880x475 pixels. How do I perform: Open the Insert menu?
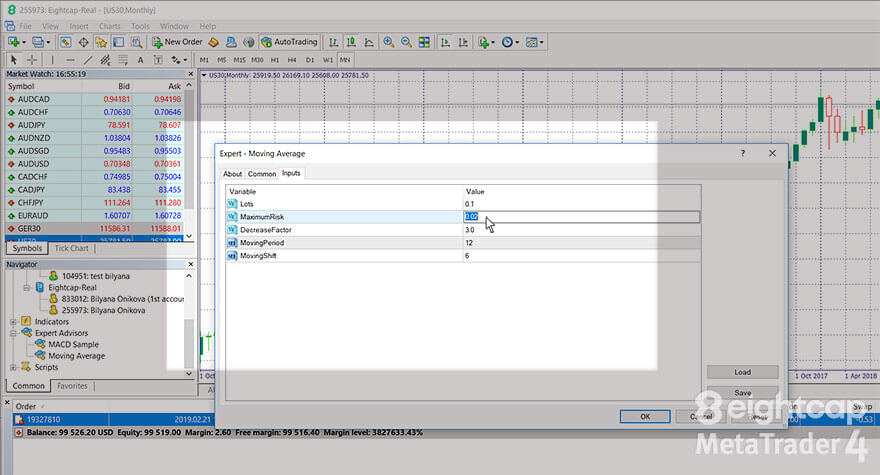point(79,26)
